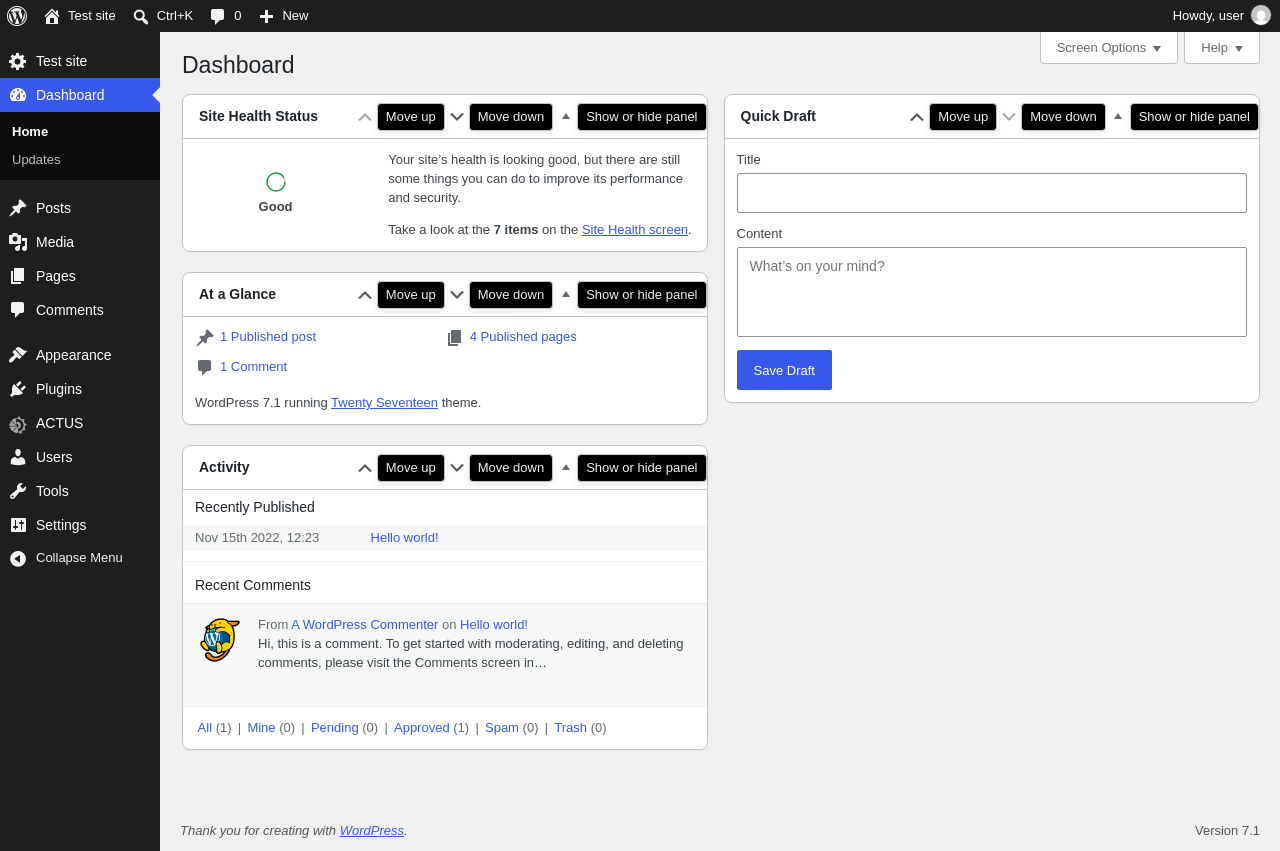Expand the Screen Options dropdown

(1109, 48)
